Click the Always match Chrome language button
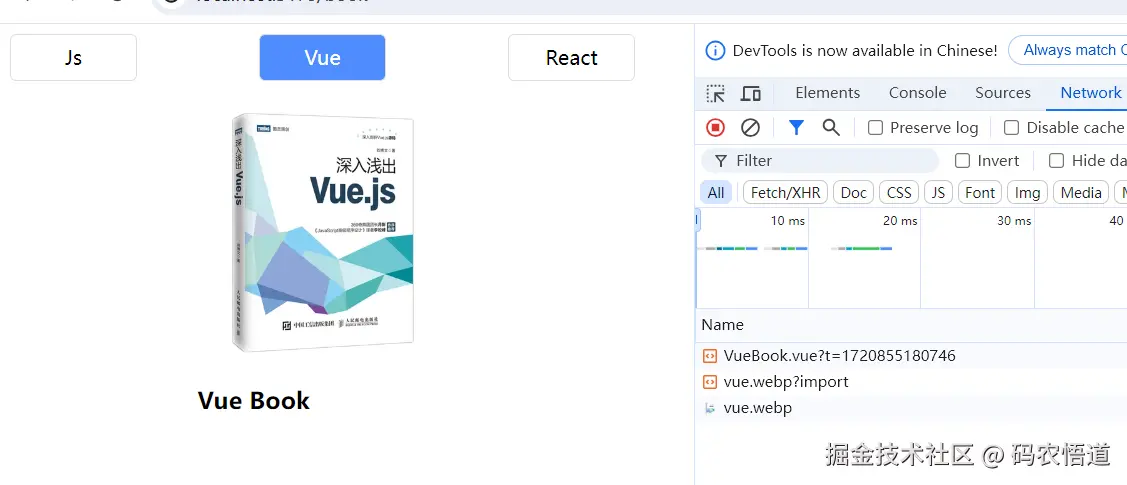 [x=1068, y=50]
